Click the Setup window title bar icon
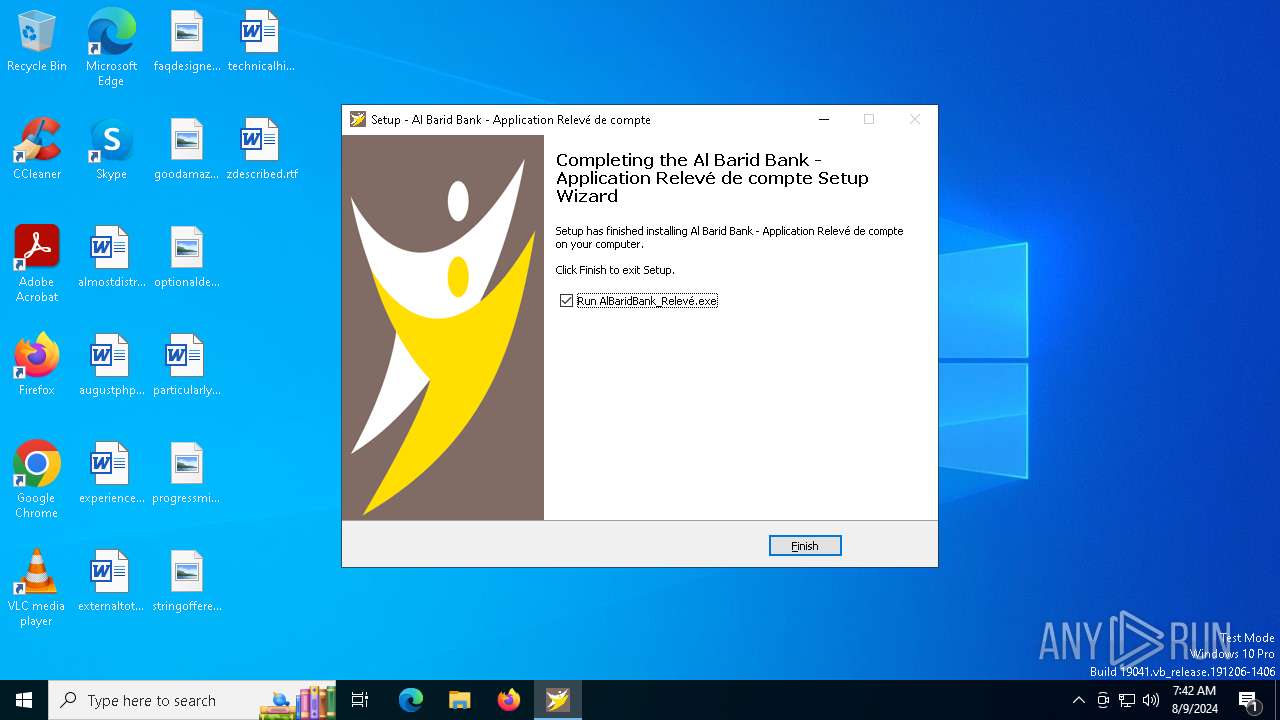The width and height of the screenshot is (1280, 720). tap(358, 119)
